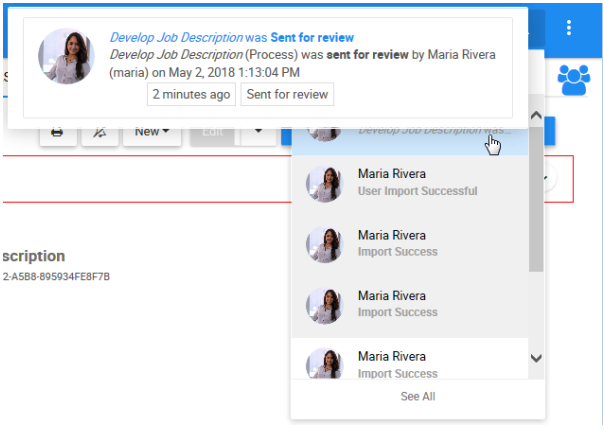The width and height of the screenshot is (604, 443).
Task: Click the greyed-out Edit button
Action: tap(213, 133)
